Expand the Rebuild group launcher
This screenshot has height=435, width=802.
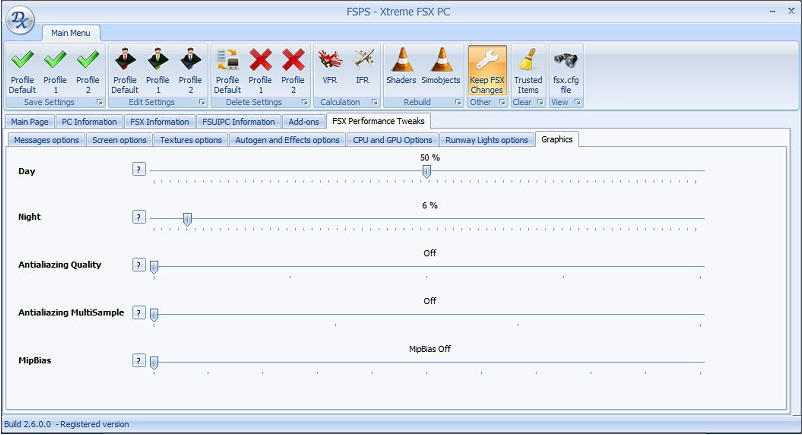(458, 102)
